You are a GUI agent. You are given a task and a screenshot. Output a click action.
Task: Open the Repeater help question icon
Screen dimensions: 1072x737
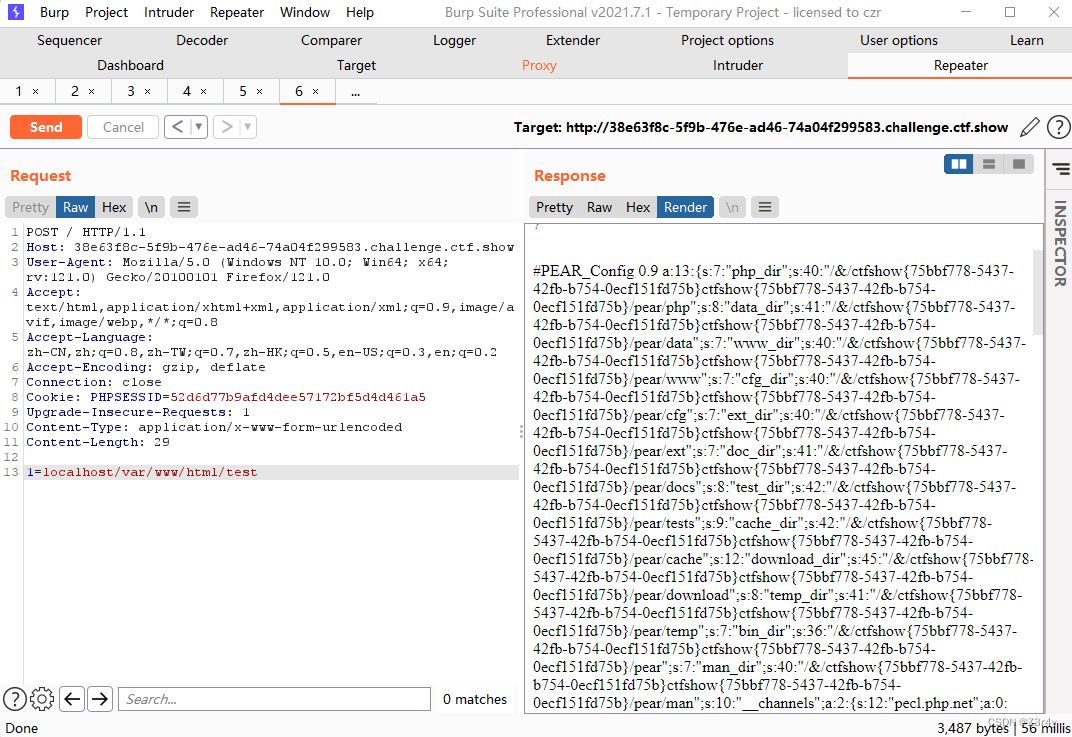coord(1058,127)
